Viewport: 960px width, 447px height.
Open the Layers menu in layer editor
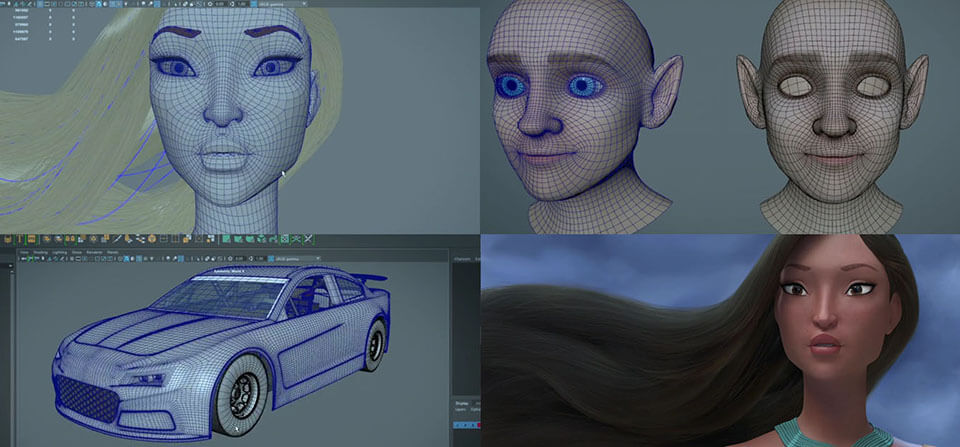tap(460, 410)
